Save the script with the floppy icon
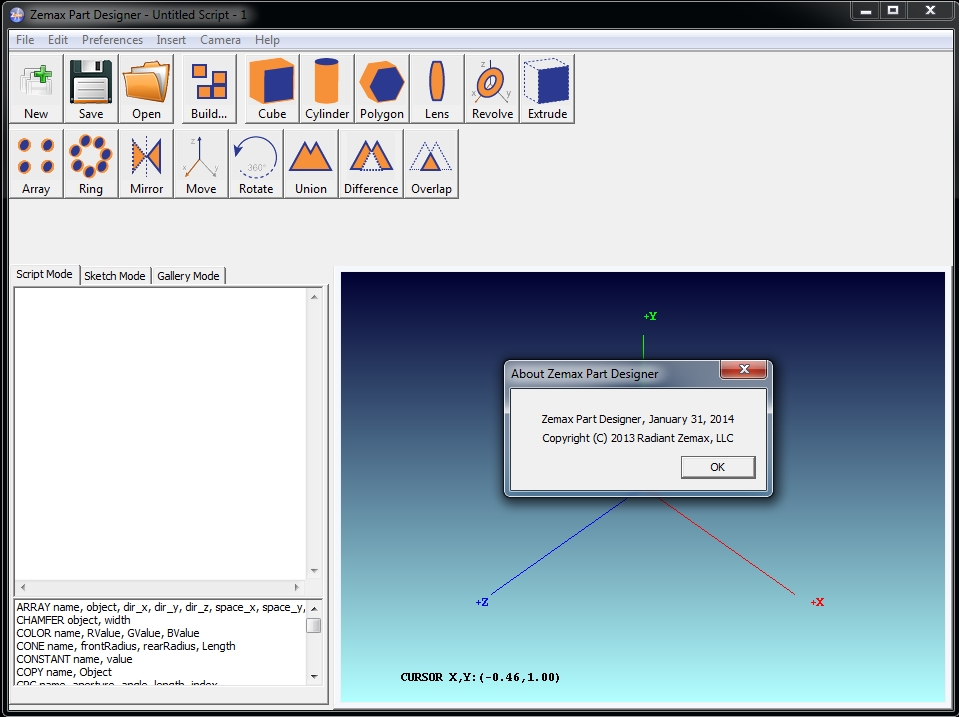The width and height of the screenshot is (959, 717). (x=91, y=89)
